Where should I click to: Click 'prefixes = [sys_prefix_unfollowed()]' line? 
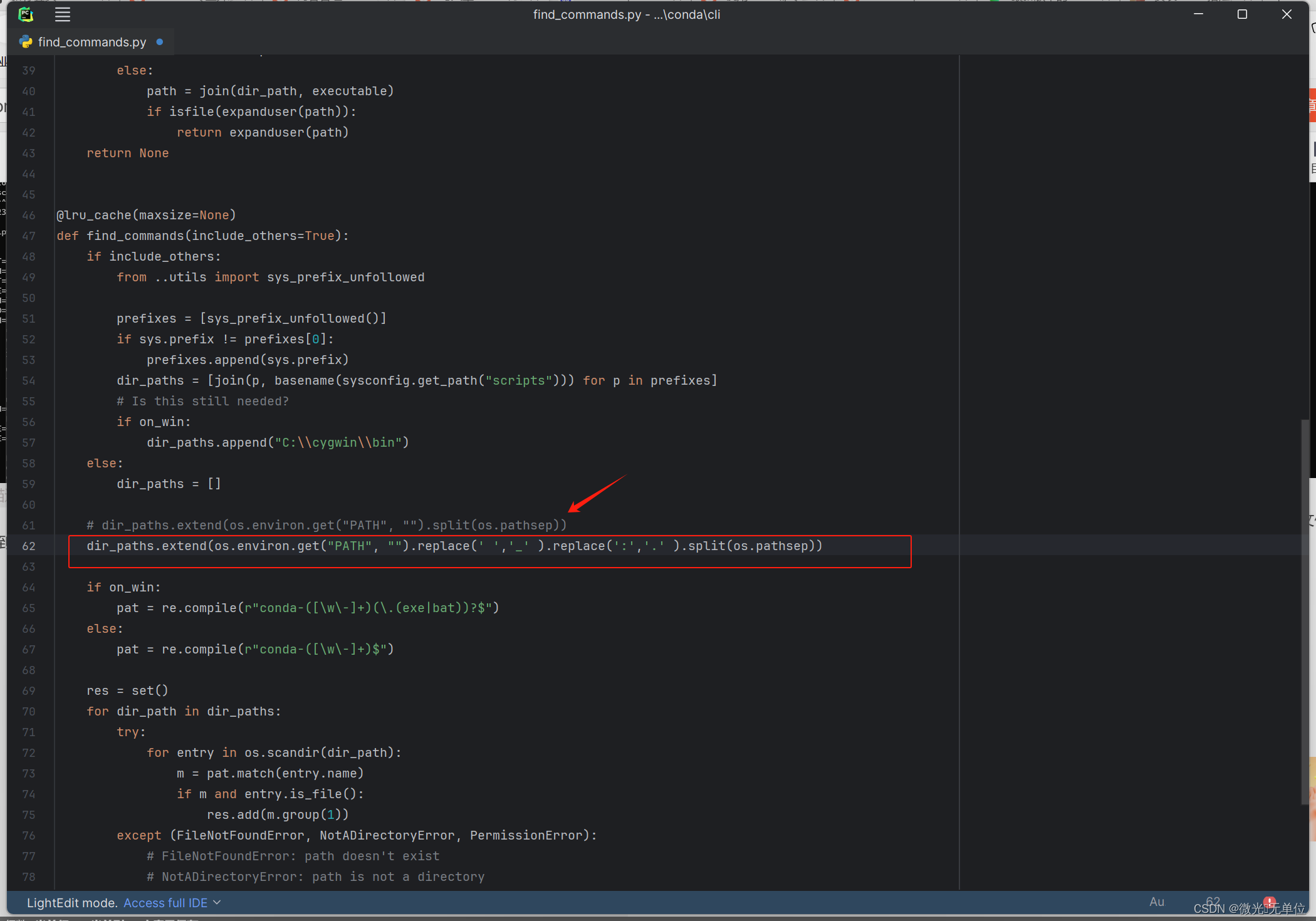251,319
